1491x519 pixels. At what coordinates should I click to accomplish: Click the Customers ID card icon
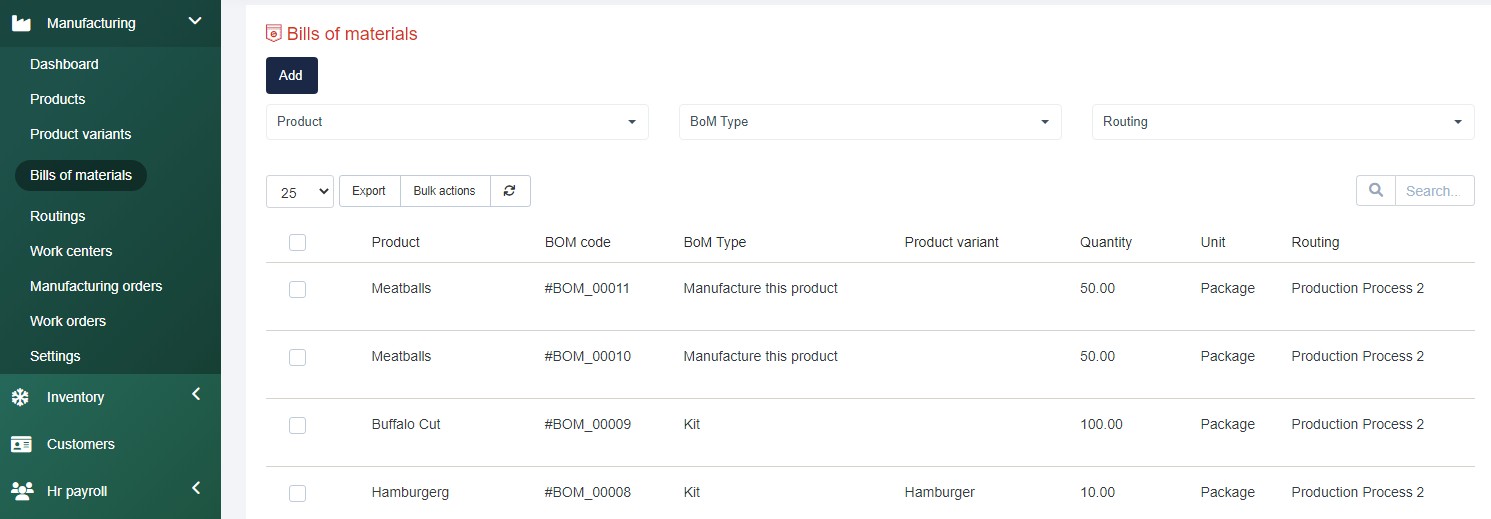21,444
